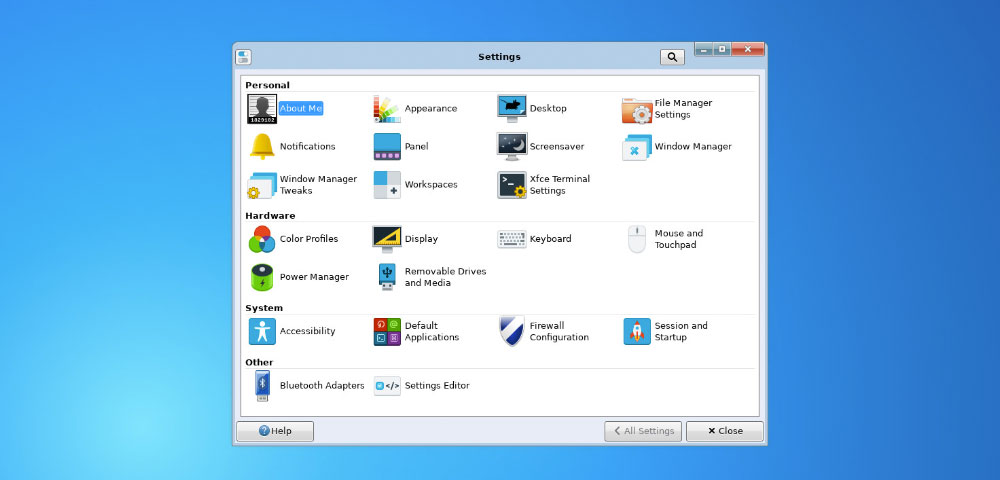Click "Default Applications" label text
Screen dimensions: 1000x480
(x=432, y=331)
